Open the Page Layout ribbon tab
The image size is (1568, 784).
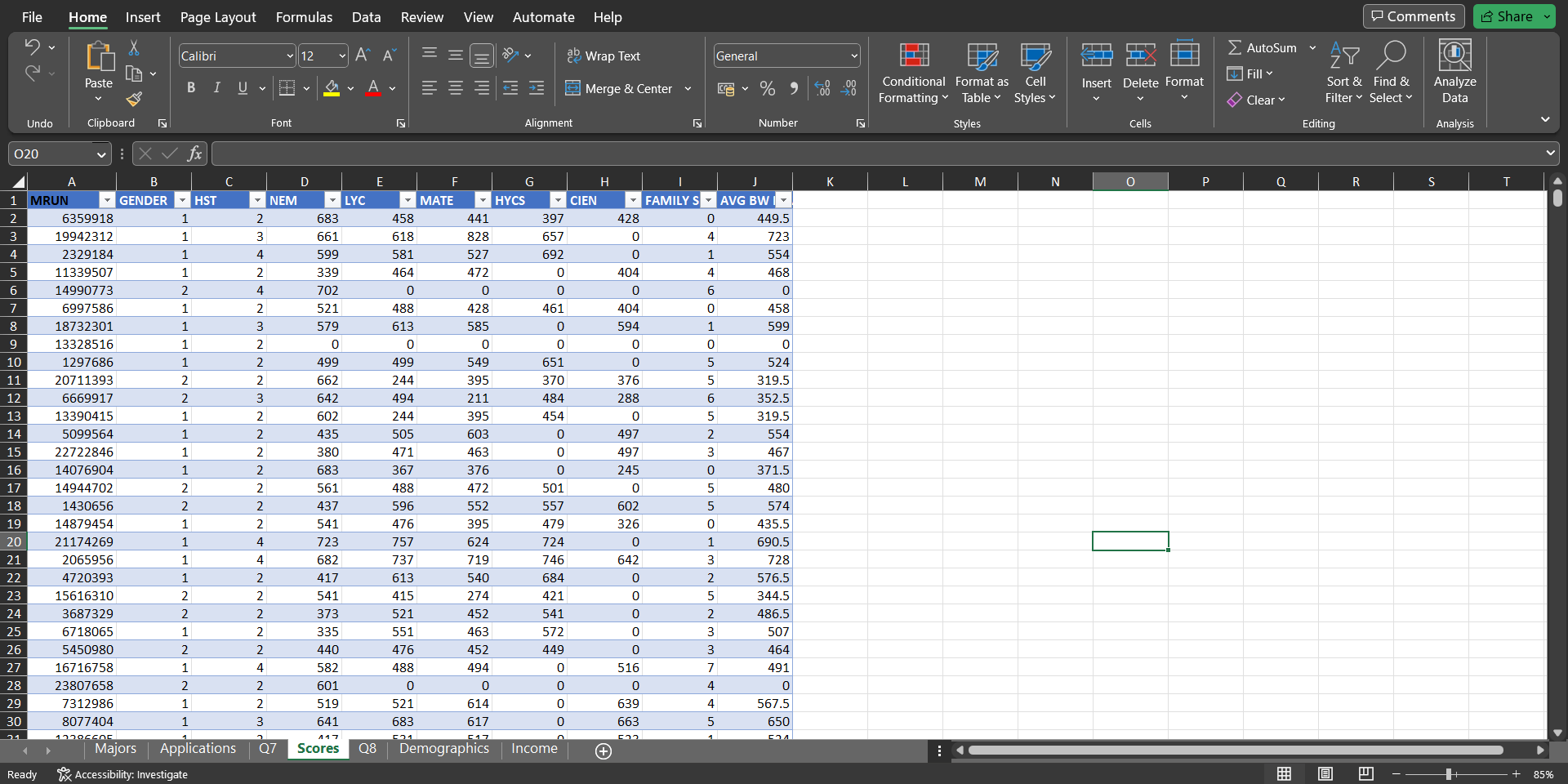coord(218,17)
